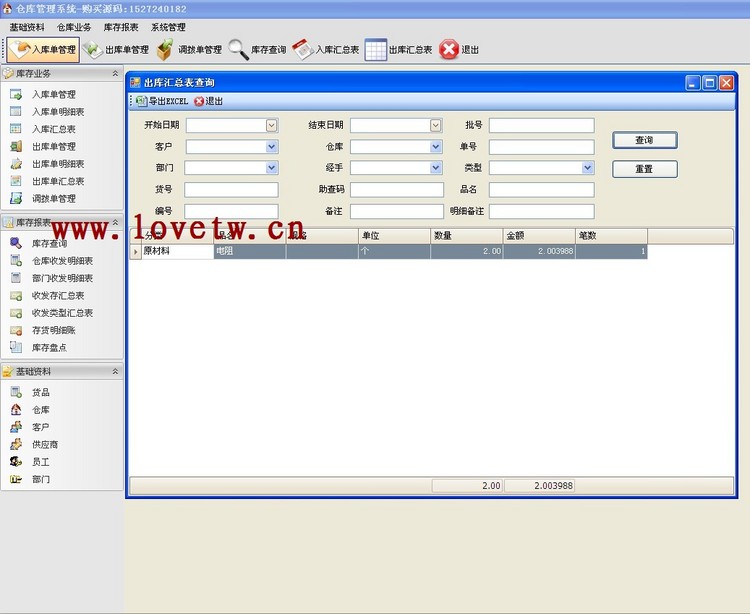Collapse the 库存业务 sidebar panel
This screenshot has width=750, height=614.
pyautogui.click(x=115, y=73)
